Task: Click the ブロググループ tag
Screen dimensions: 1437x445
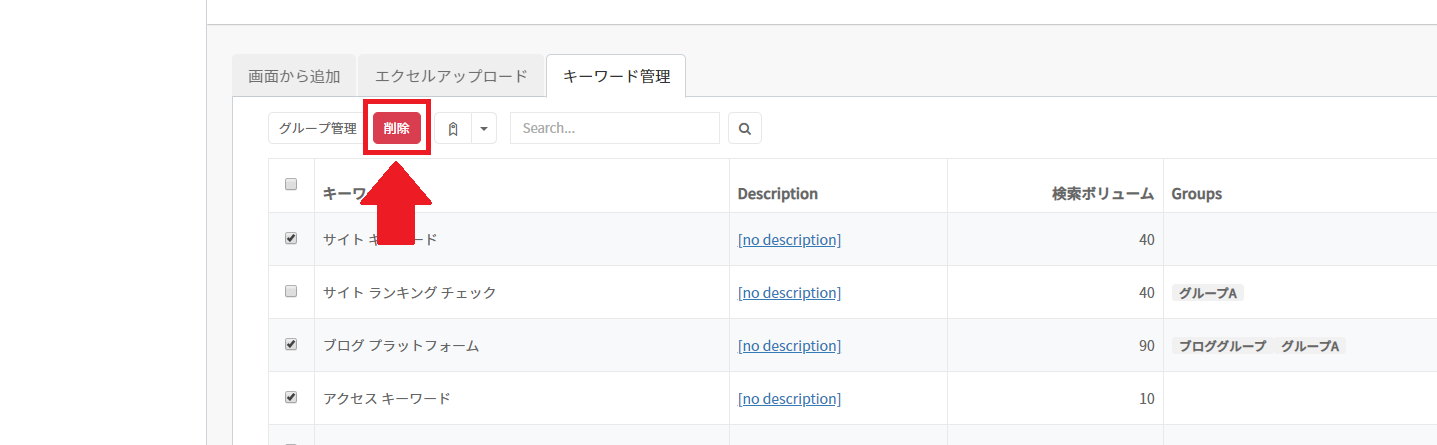Action: point(1223,346)
